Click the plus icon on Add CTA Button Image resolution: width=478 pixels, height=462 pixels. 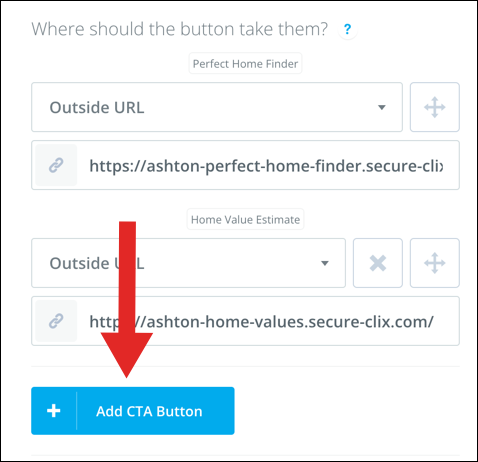54,411
